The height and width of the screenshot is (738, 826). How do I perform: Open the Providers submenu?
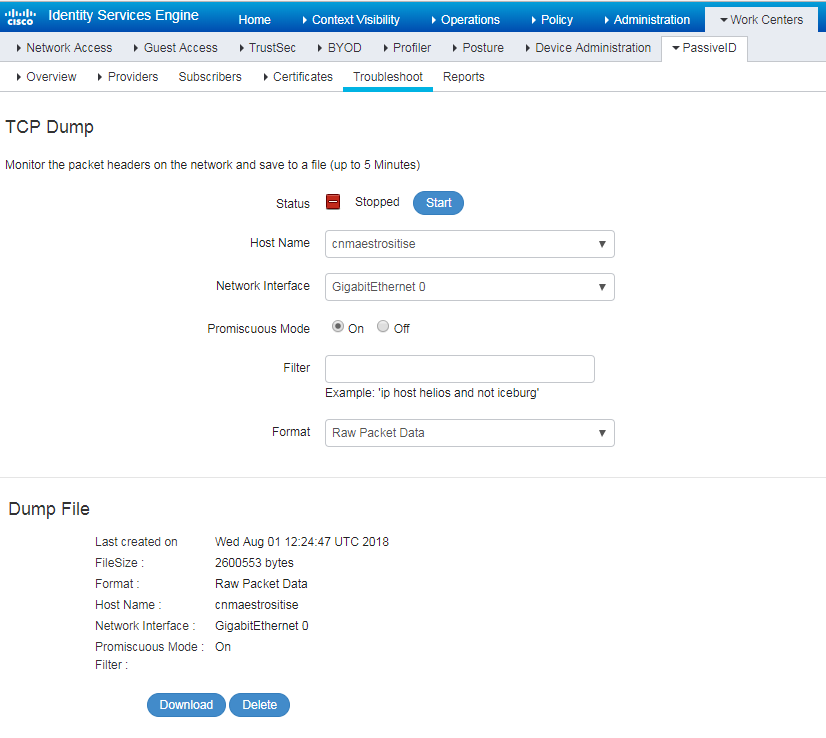coord(128,77)
